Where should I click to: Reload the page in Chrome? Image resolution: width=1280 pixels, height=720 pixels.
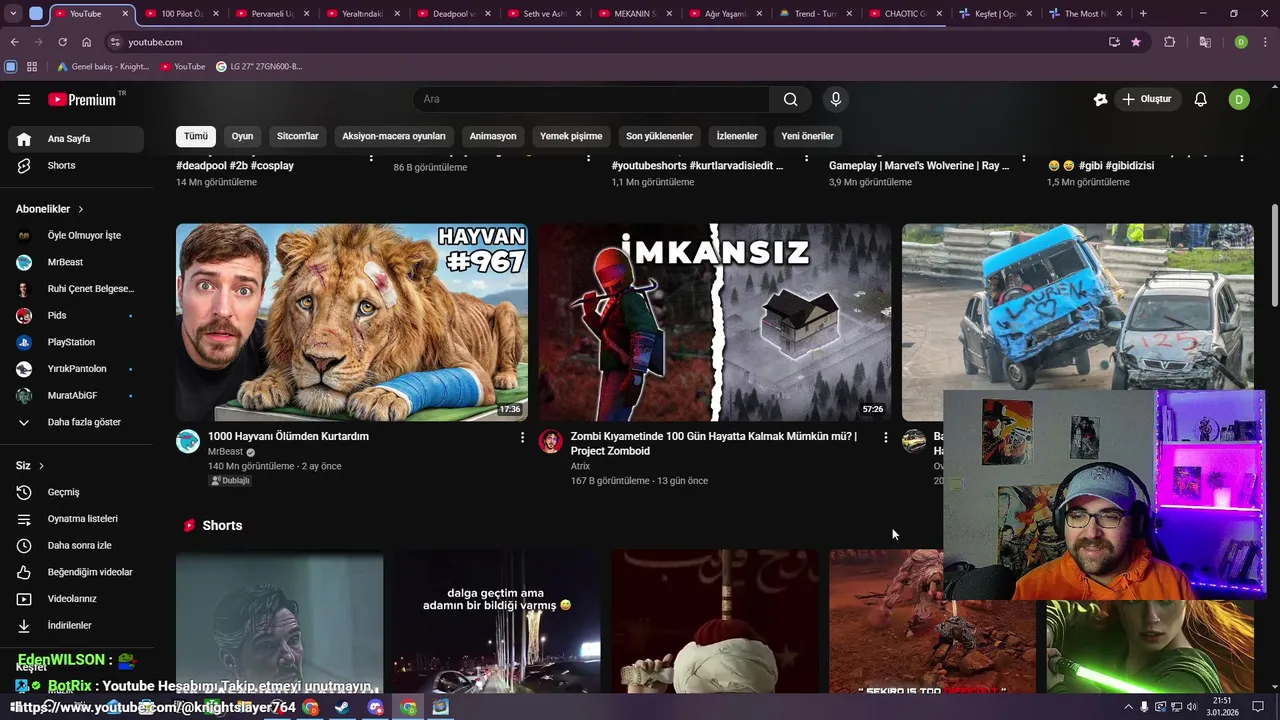(x=62, y=42)
